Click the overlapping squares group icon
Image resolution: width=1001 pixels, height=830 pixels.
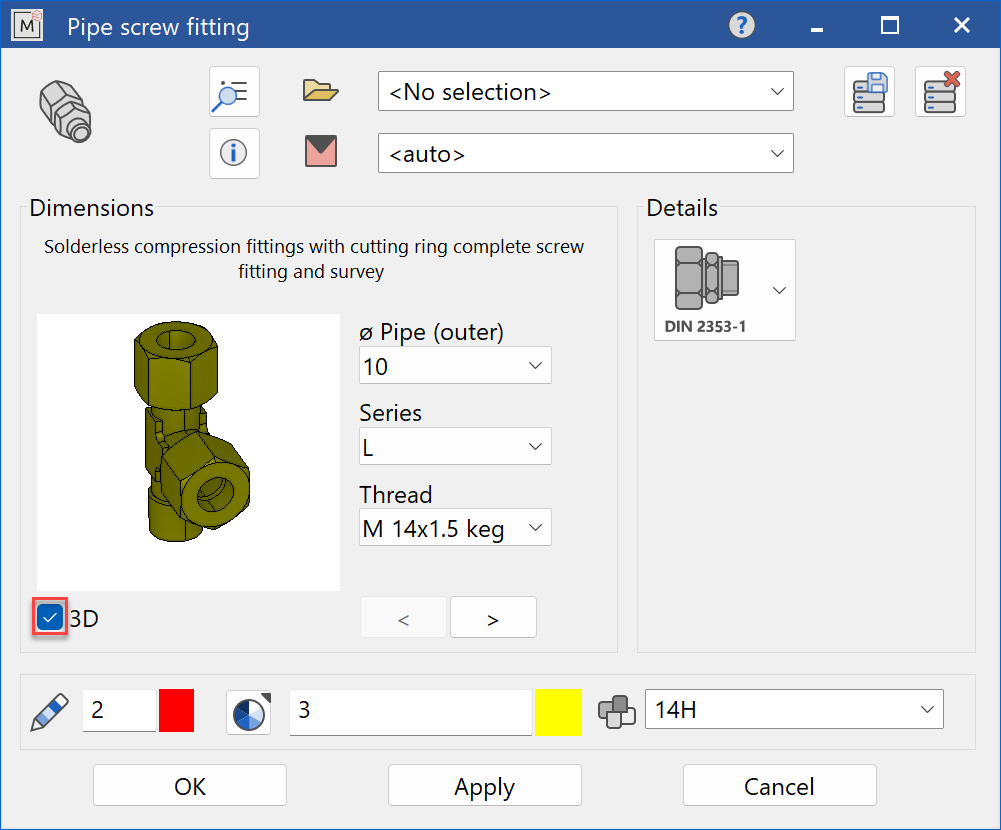coord(617,711)
